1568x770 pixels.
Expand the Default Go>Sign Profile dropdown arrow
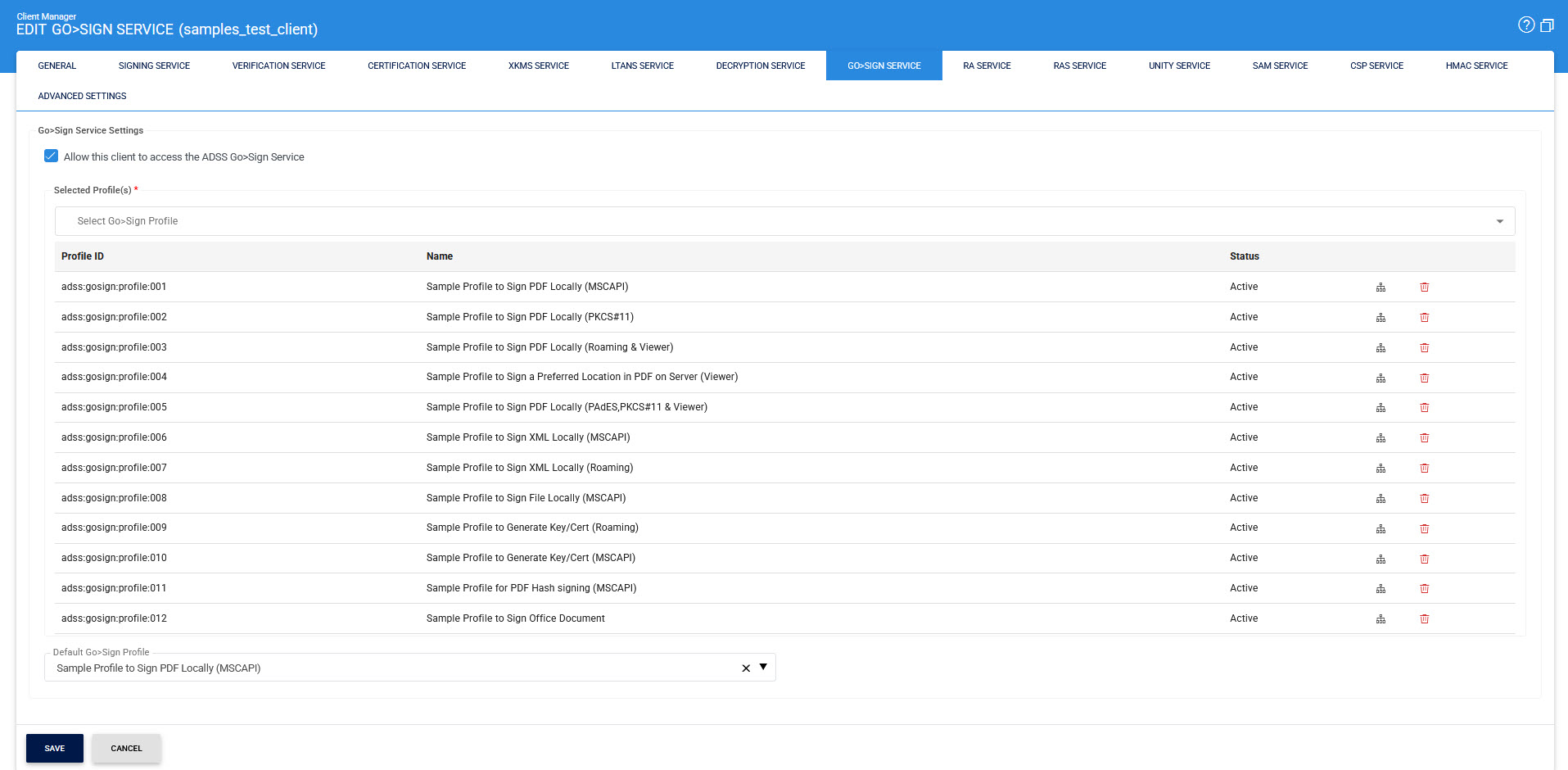click(763, 667)
